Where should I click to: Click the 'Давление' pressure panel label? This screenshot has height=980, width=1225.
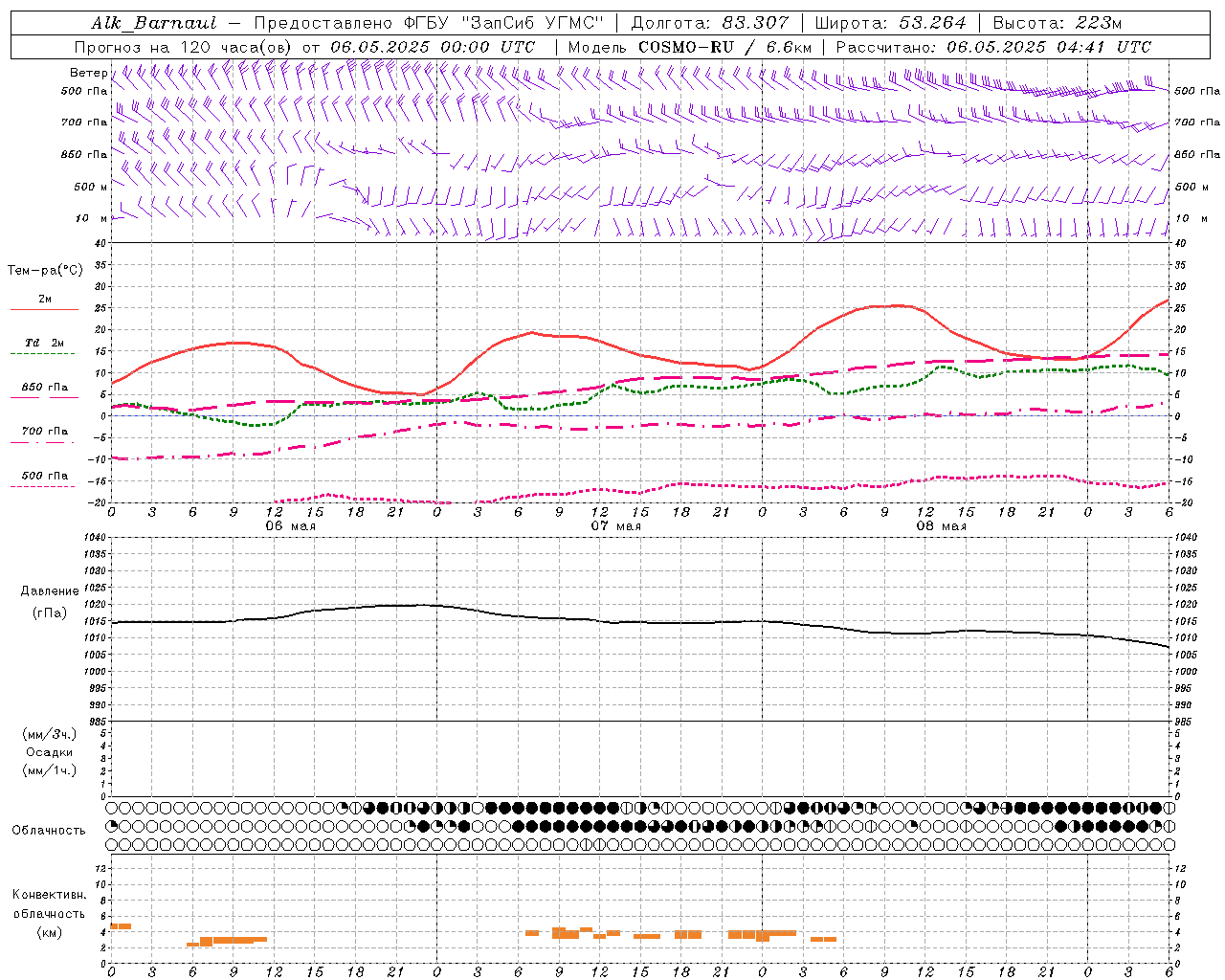coord(50,591)
